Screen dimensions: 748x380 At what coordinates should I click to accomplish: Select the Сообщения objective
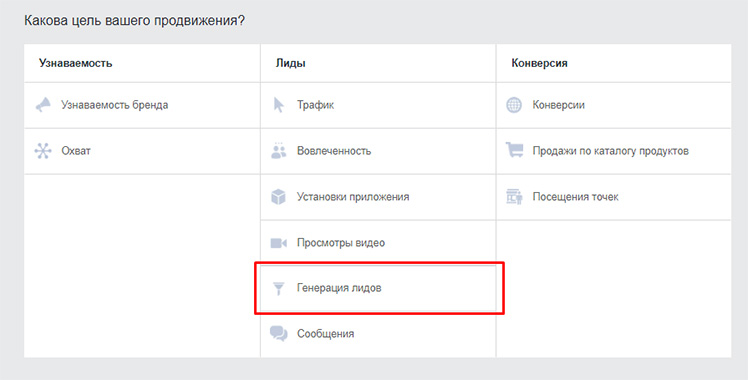378,334
